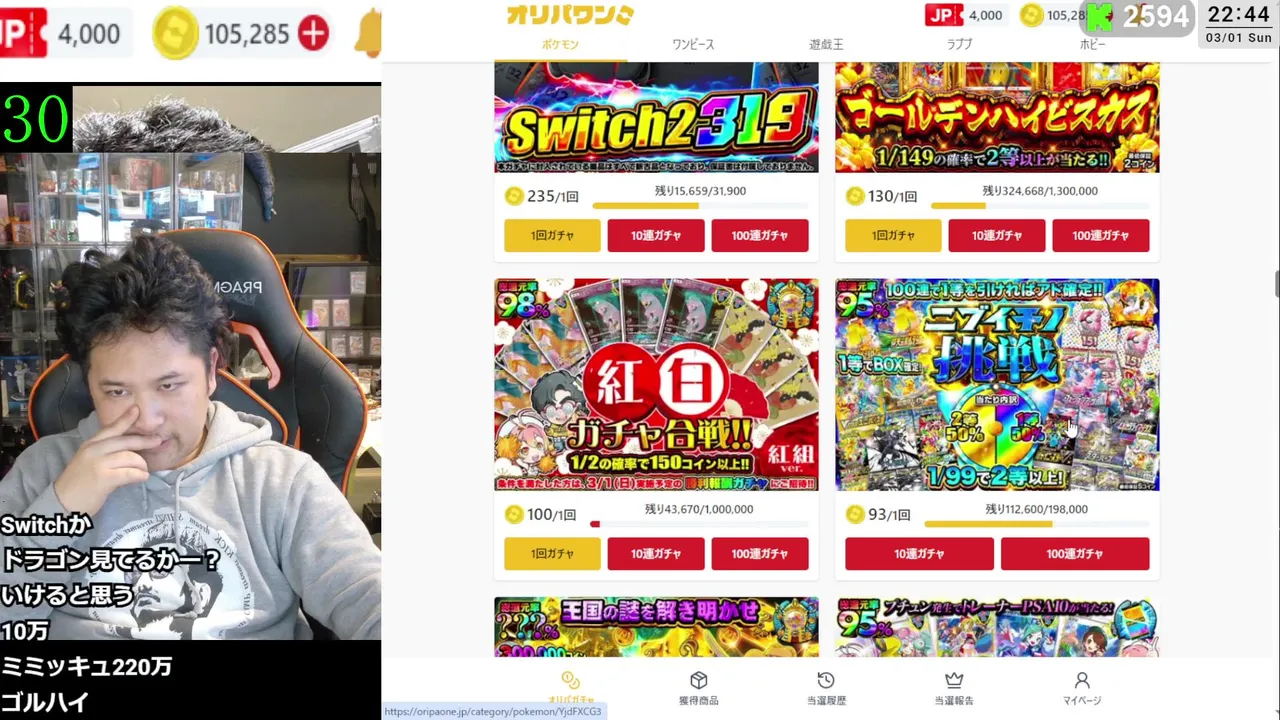The width and height of the screenshot is (1280, 720).
Task: Click Switch2 remaining progress bar 15,659/31,900
Action: [x=700, y=206]
